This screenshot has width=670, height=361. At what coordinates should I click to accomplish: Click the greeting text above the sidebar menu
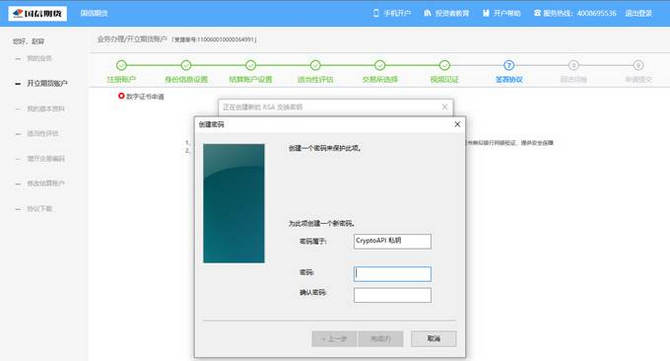pos(28,41)
